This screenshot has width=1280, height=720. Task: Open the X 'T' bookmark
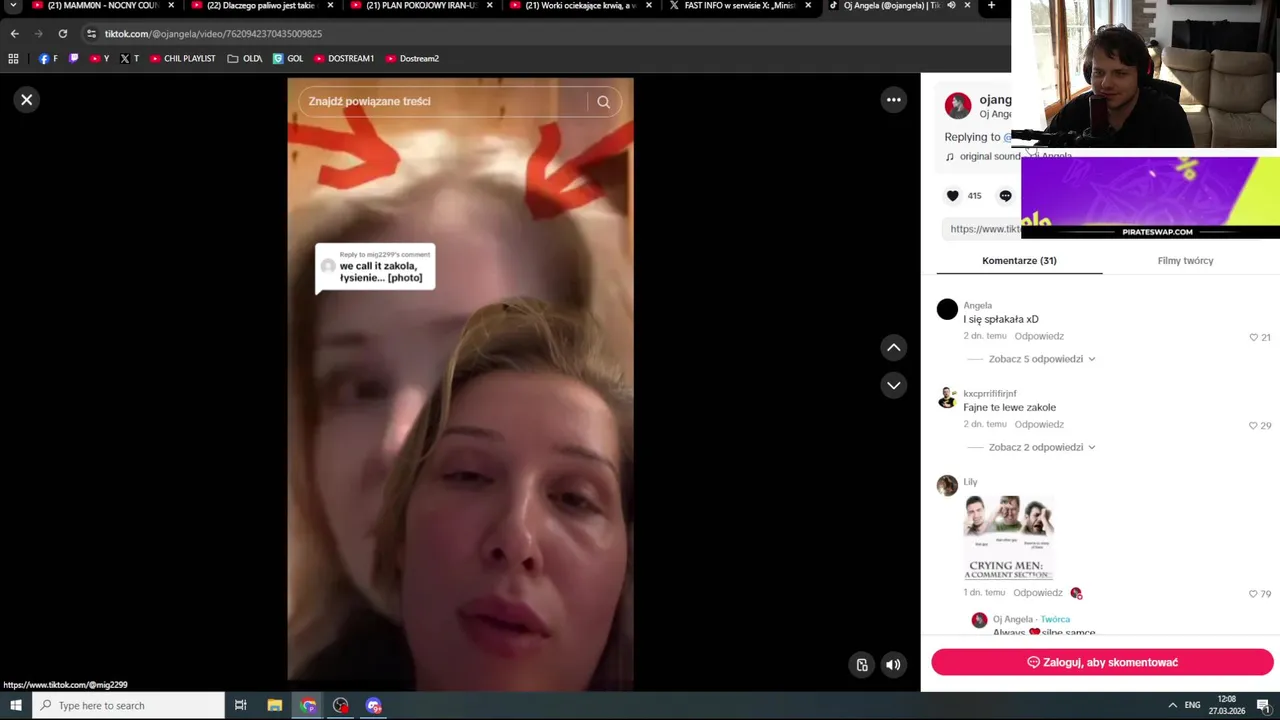tap(129, 59)
